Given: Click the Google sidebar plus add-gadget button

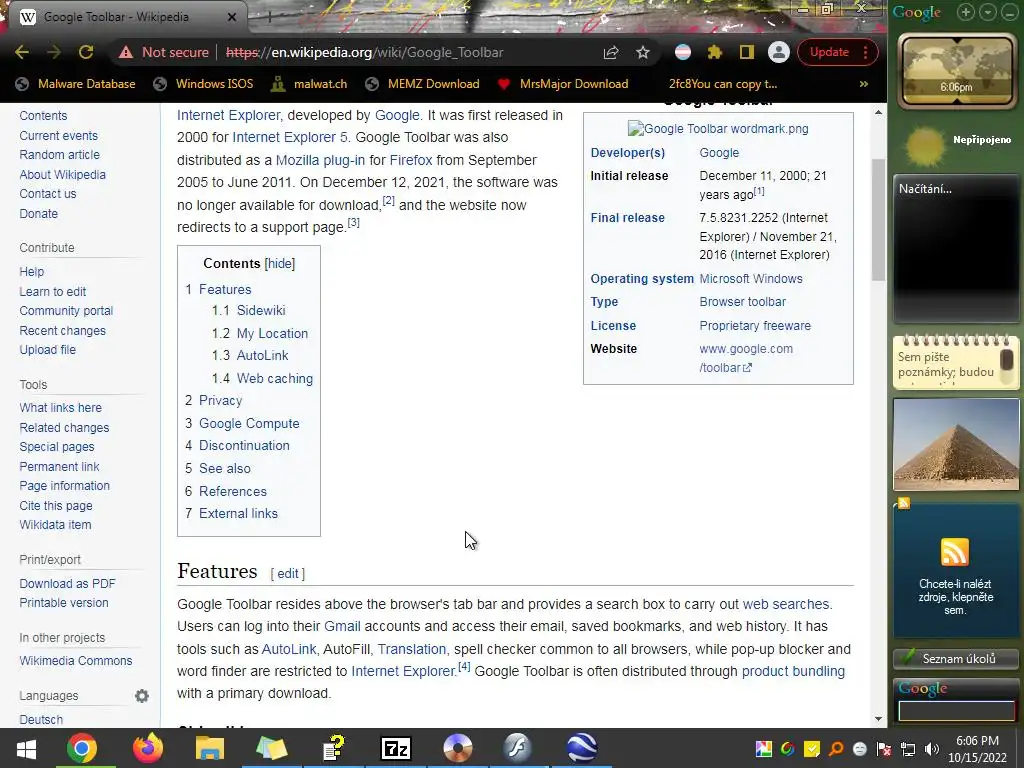Looking at the screenshot, I should [x=966, y=12].
